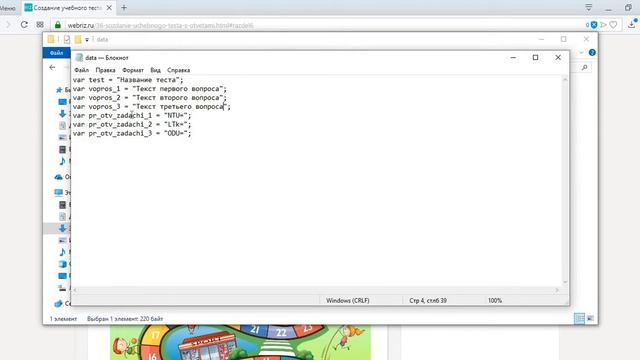The image size is (640, 360).
Task: Open the ad blocker shield icon
Action: pos(594,25)
